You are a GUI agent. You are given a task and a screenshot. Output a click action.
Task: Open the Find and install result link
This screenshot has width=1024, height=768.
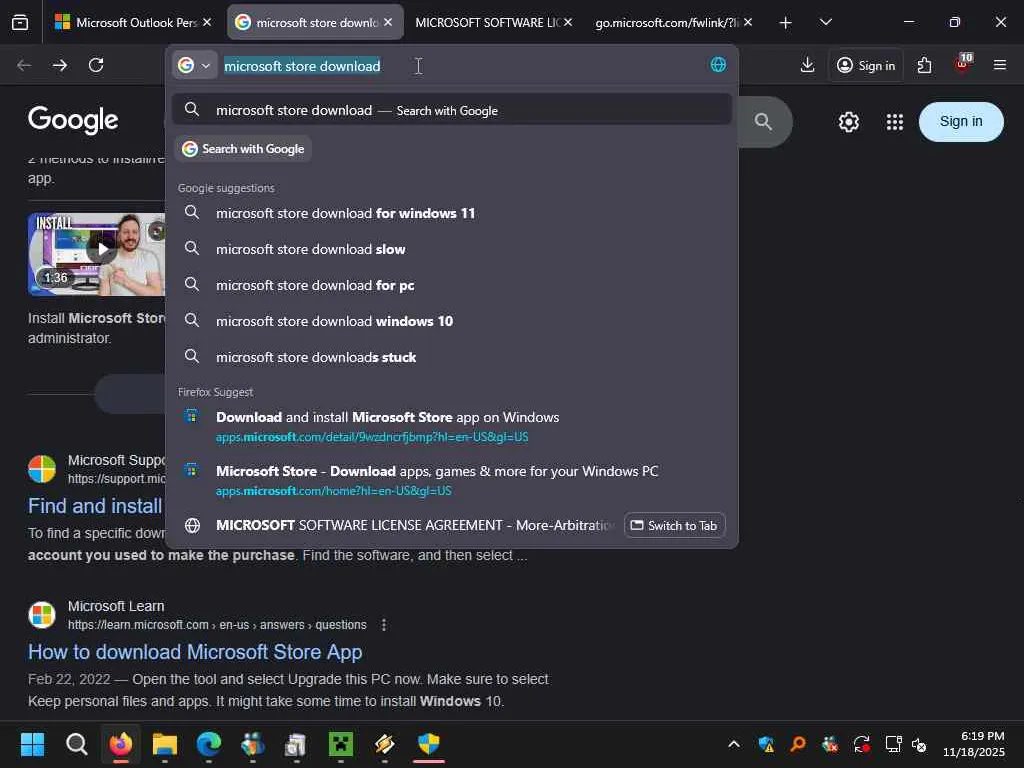tap(95, 505)
